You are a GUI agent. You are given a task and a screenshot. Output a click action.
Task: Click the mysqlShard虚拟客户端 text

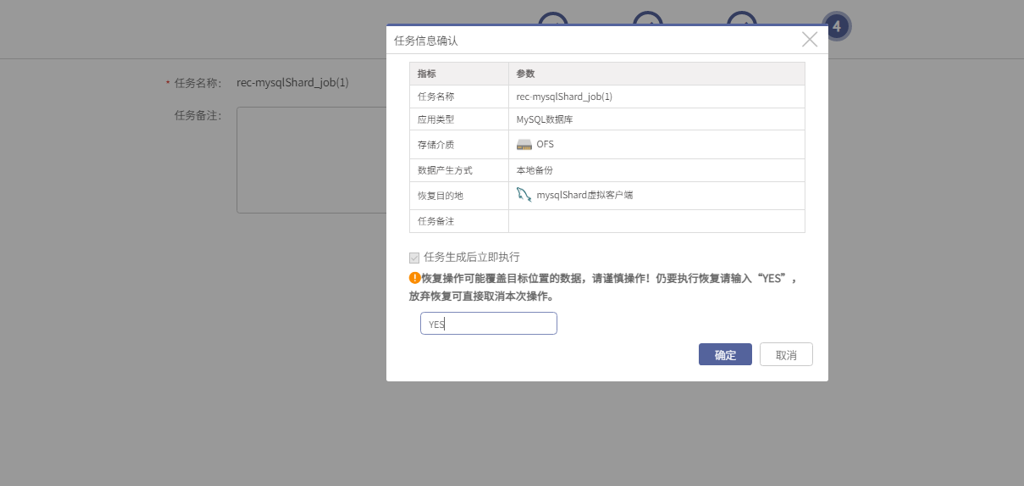pos(584,195)
